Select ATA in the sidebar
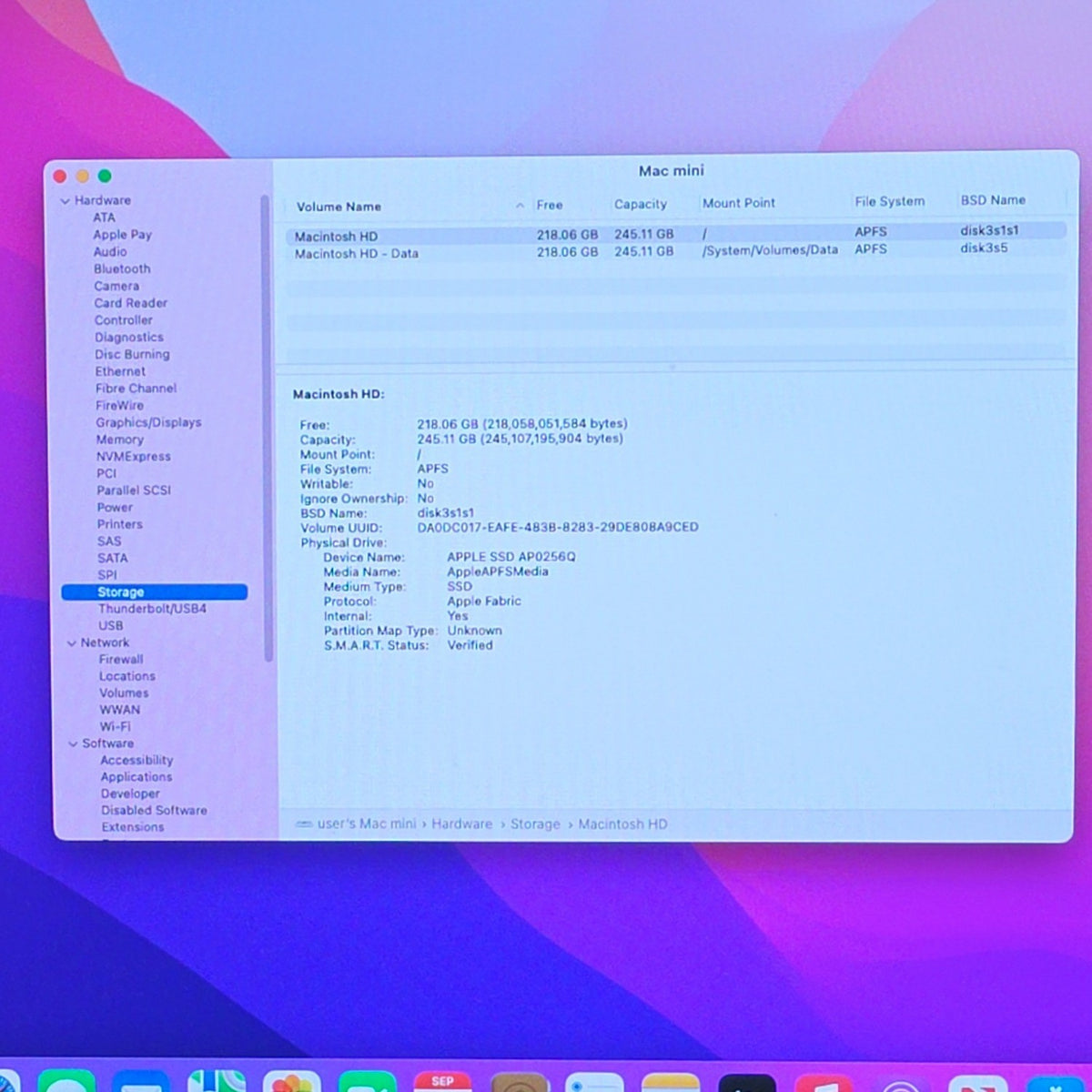1092x1092 pixels. 104,217
